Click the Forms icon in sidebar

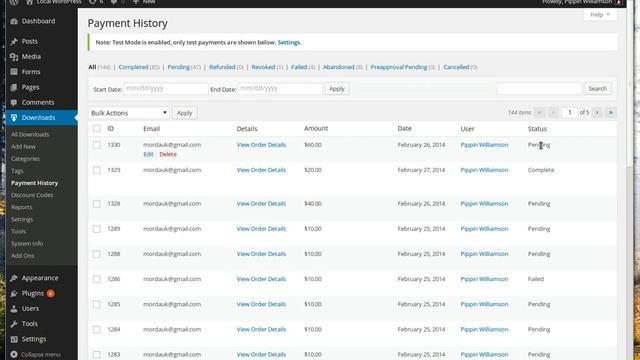point(14,72)
